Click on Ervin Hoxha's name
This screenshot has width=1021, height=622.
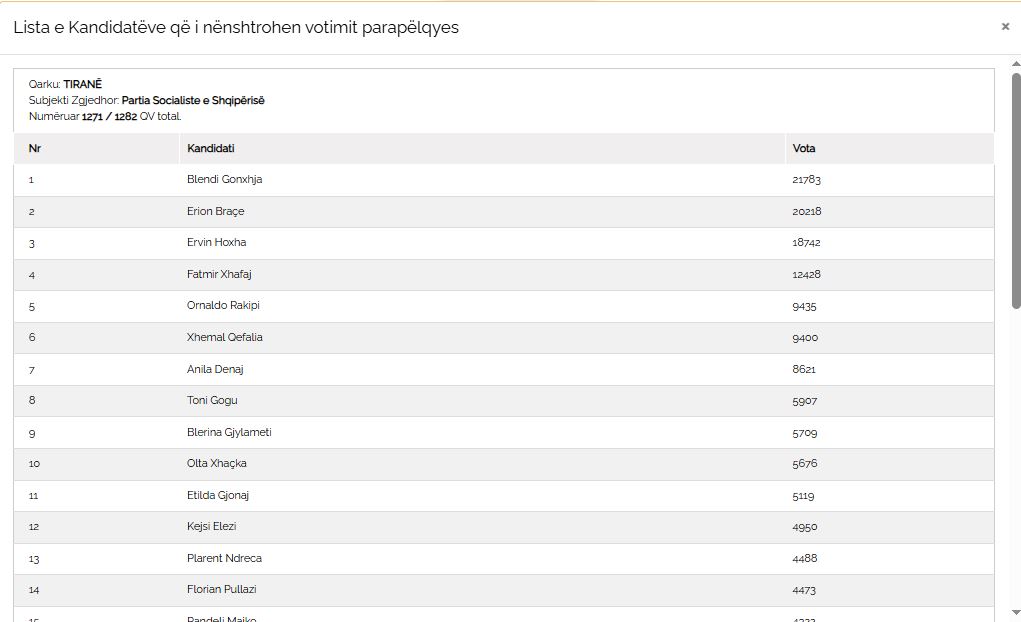pos(217,243)
